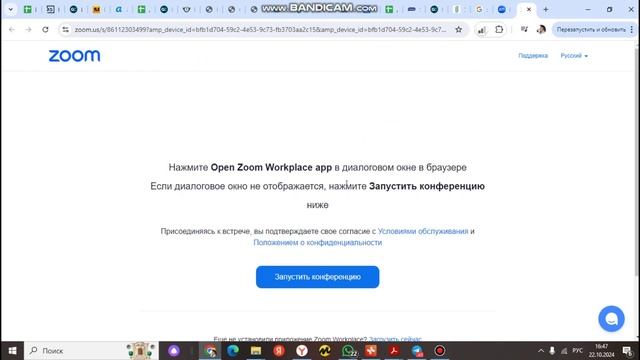This screenshot has width=640, height=360.
Task: Go forward in browser history
Action: pyautogui.click(x=28, y=29)
